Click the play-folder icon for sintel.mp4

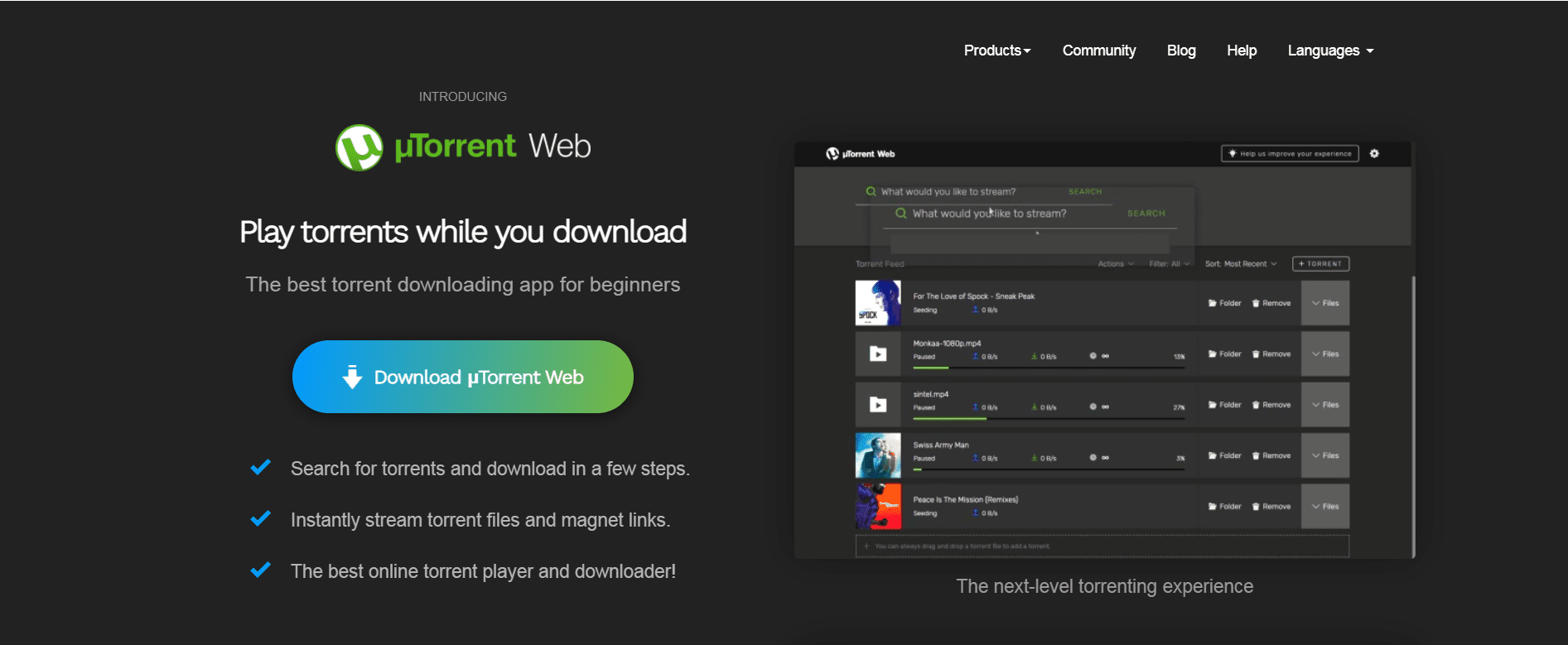(x=878, y=405)
